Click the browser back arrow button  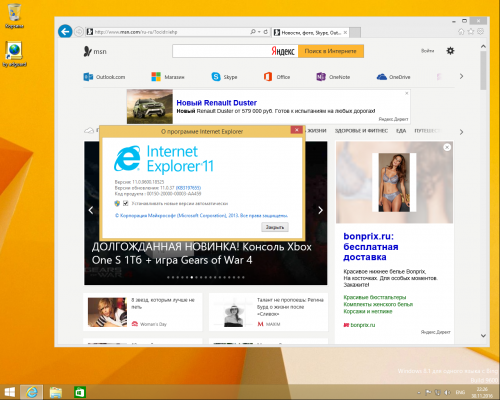click(65, 32)
